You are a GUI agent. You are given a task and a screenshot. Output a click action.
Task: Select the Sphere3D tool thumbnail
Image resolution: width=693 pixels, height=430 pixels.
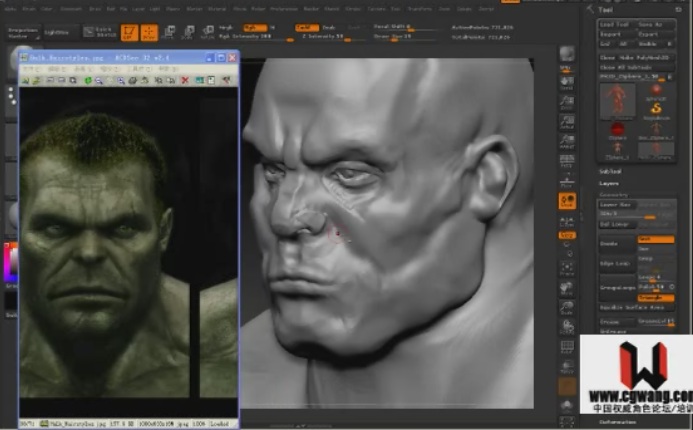click(656, 91)
